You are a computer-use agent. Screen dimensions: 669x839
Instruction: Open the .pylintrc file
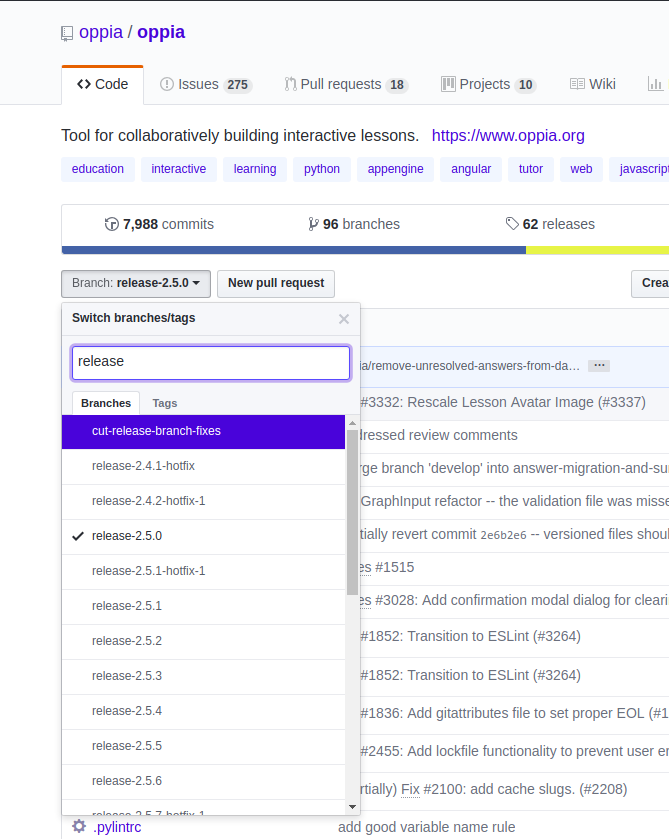pyautogui.click(x=117, y=827)
